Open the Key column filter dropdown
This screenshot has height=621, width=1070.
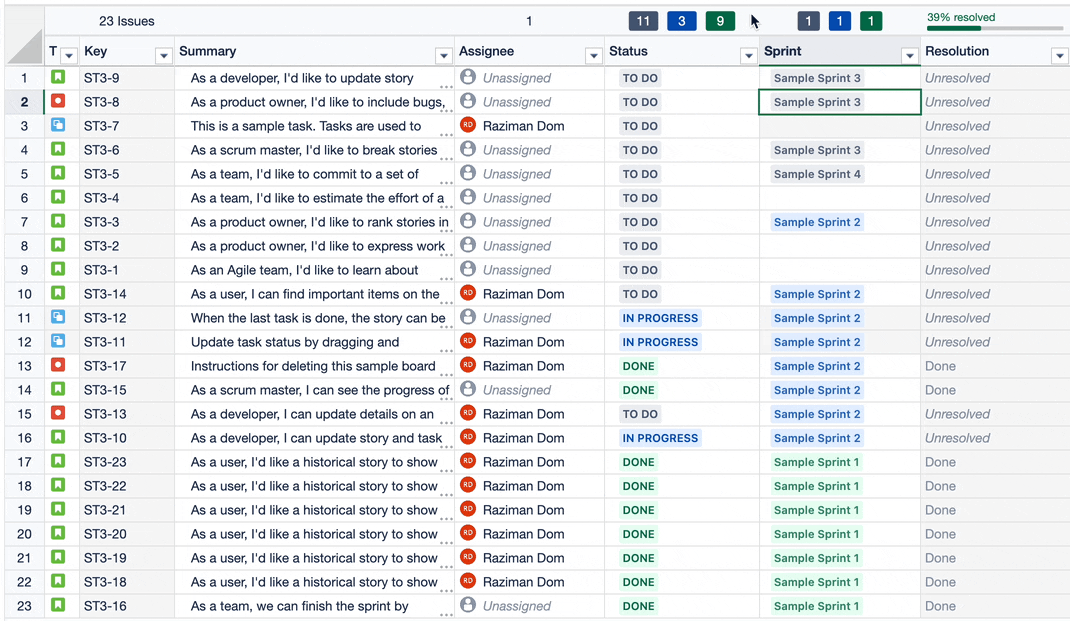163,56
